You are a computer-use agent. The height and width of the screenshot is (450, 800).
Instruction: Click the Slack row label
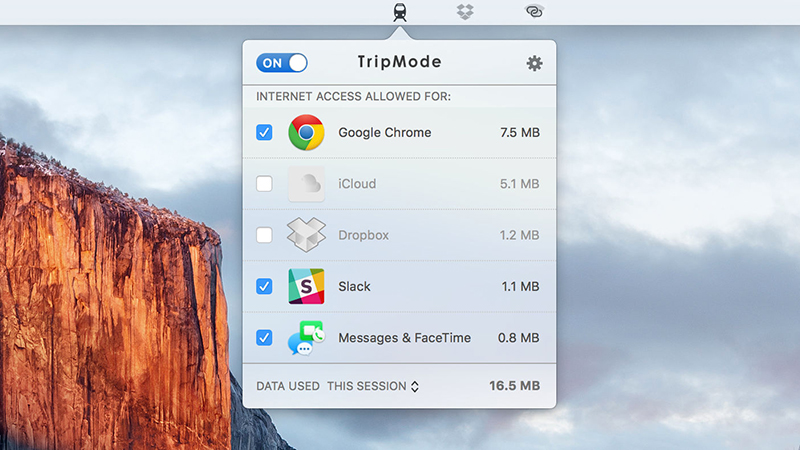(354, 286)
